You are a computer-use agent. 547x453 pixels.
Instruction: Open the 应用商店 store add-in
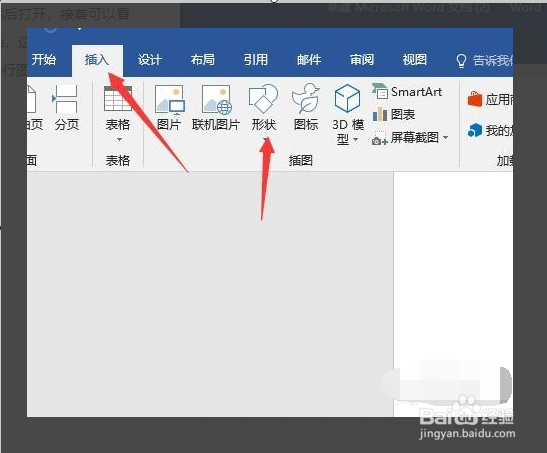coord(490,100)
